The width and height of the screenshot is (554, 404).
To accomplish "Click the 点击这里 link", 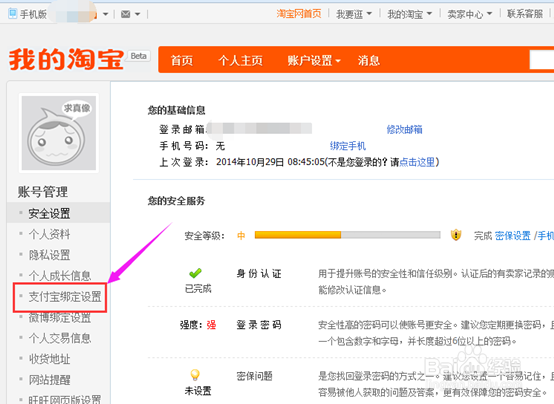I will 417,162.
